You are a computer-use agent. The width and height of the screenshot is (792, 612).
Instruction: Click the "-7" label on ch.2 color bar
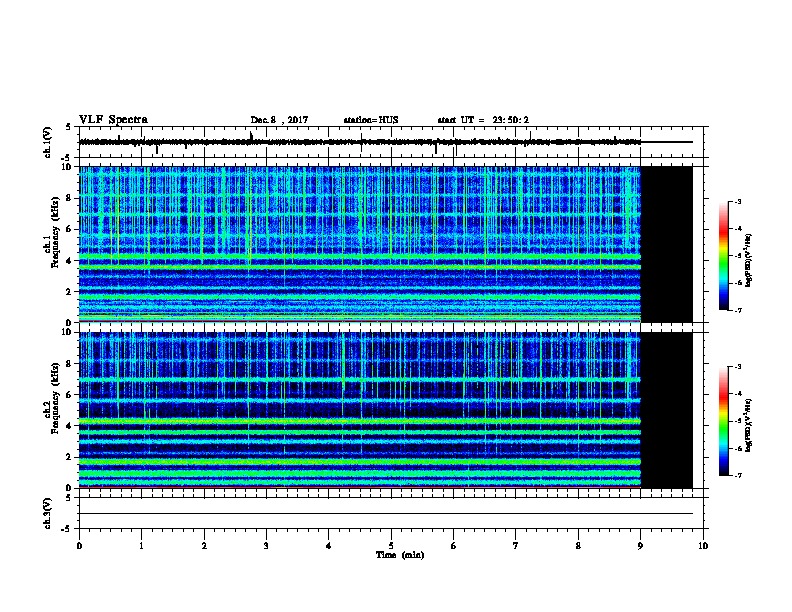pyautogui.click(x=737, y=475)
